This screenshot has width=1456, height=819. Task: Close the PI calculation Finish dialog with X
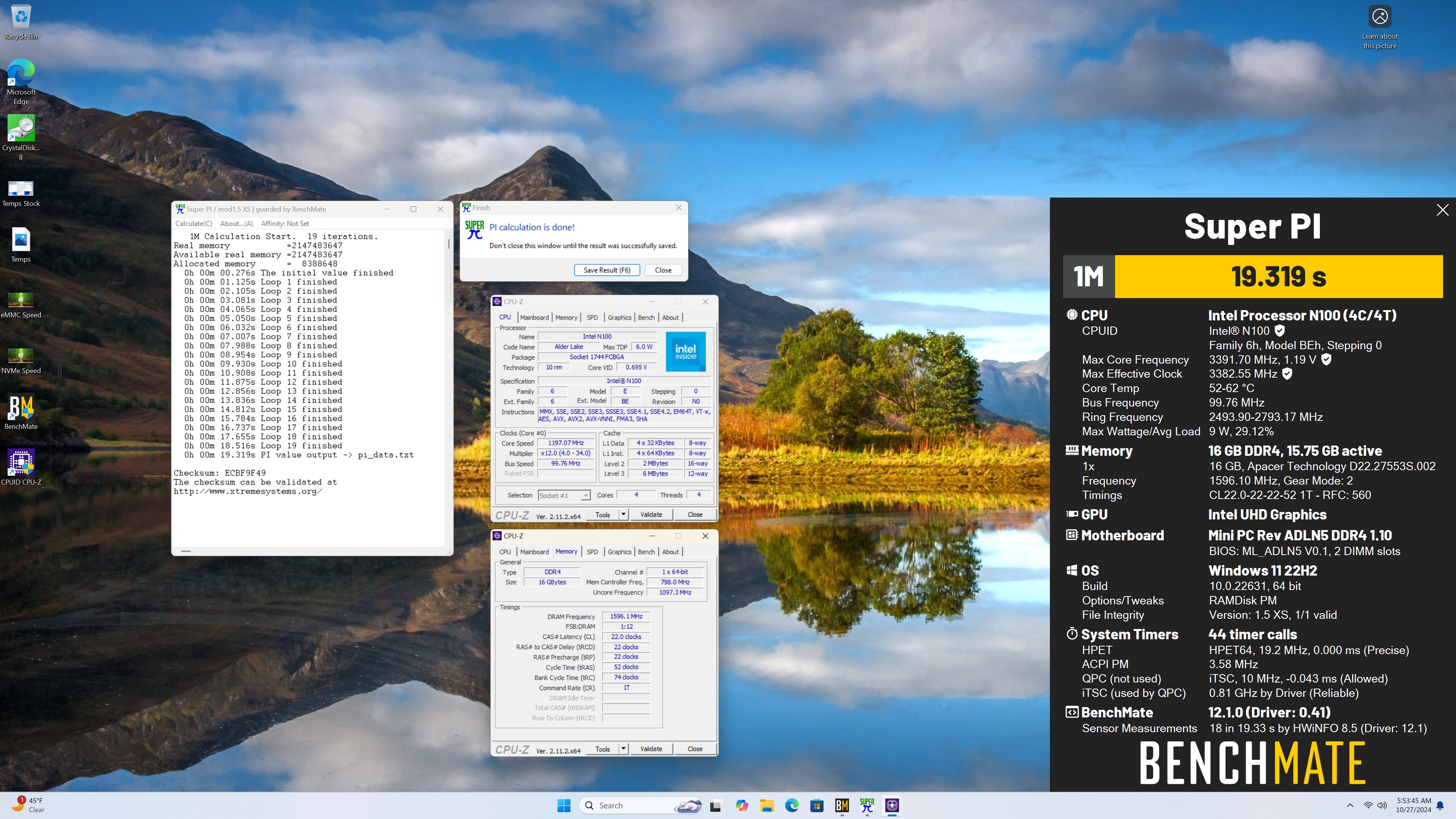click(679, 208)
